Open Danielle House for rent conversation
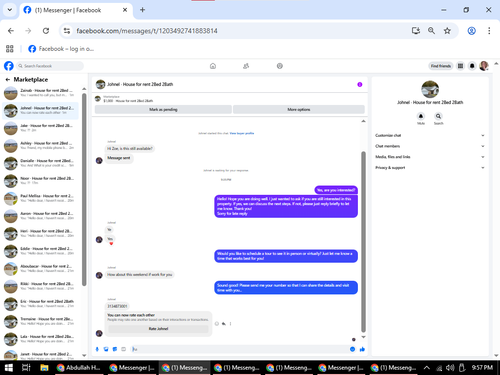This screenshot has width=500, height=375. pos(40,163)
